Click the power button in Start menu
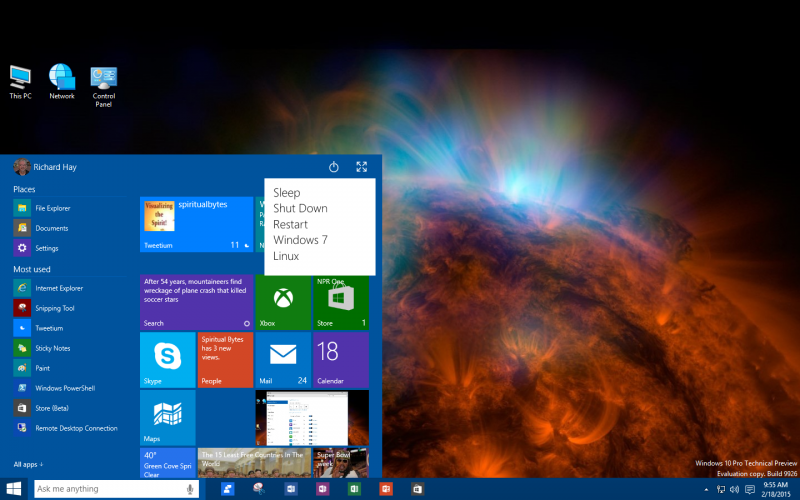The image size is (800, 500). pyautogui.click(x=334, y=167)
